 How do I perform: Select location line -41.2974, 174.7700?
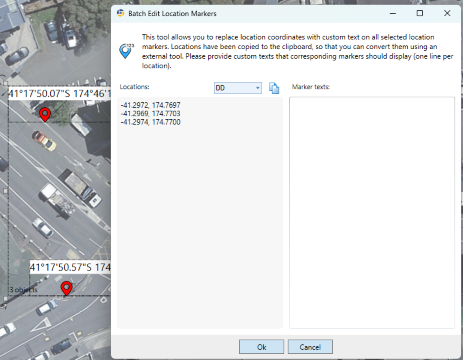pyautogui.click(x=150, y=122)
